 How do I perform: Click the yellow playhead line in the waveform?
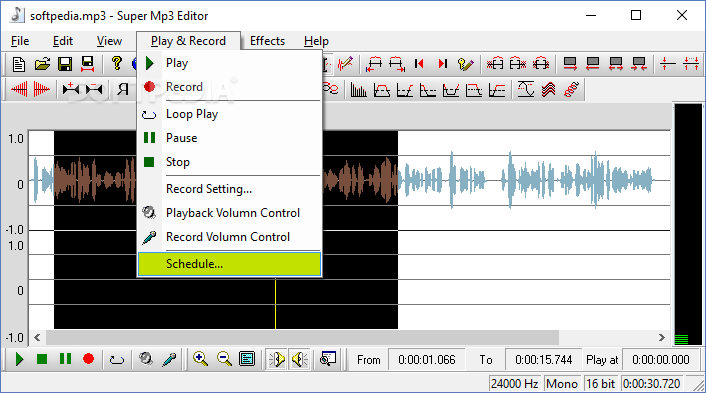click(x=275, y=304)
